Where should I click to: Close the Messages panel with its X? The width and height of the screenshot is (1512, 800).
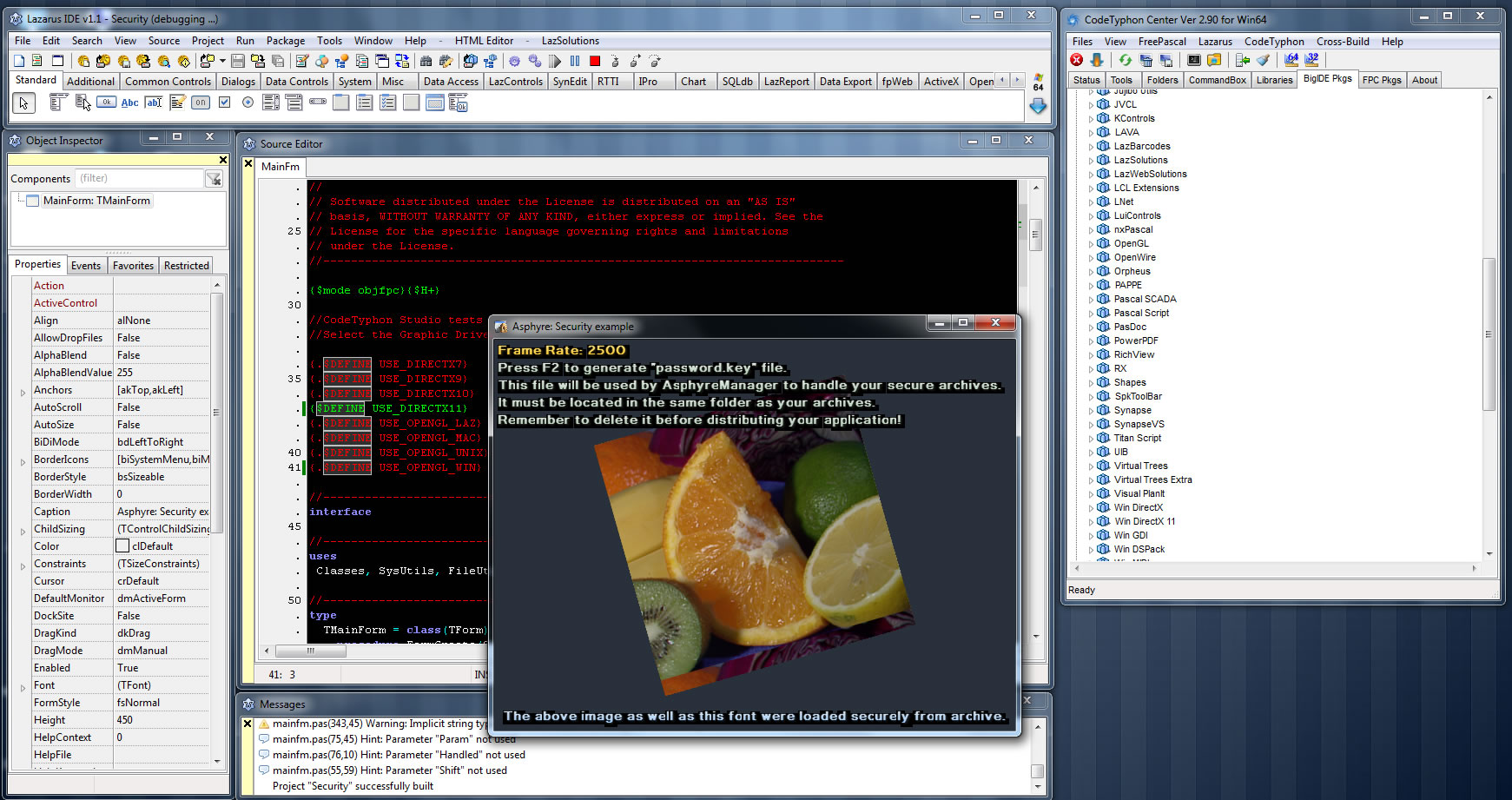248,723
